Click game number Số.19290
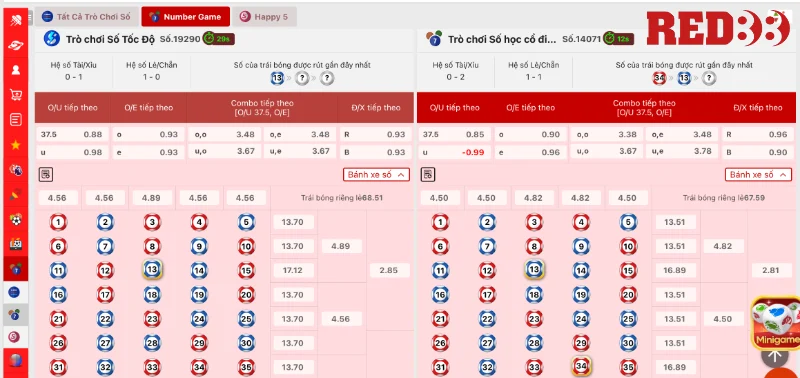 (x=180, y=39)
